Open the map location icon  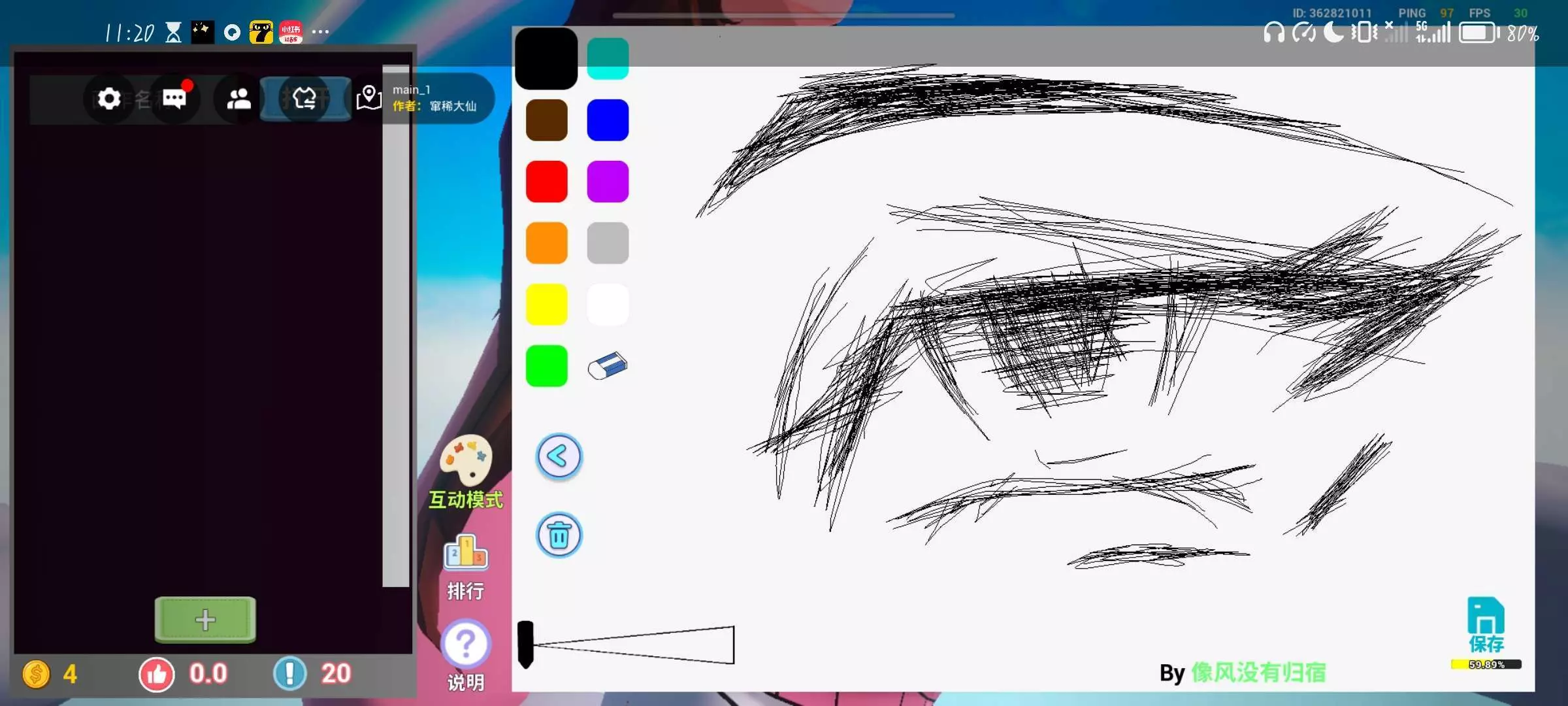coord(369,98)
